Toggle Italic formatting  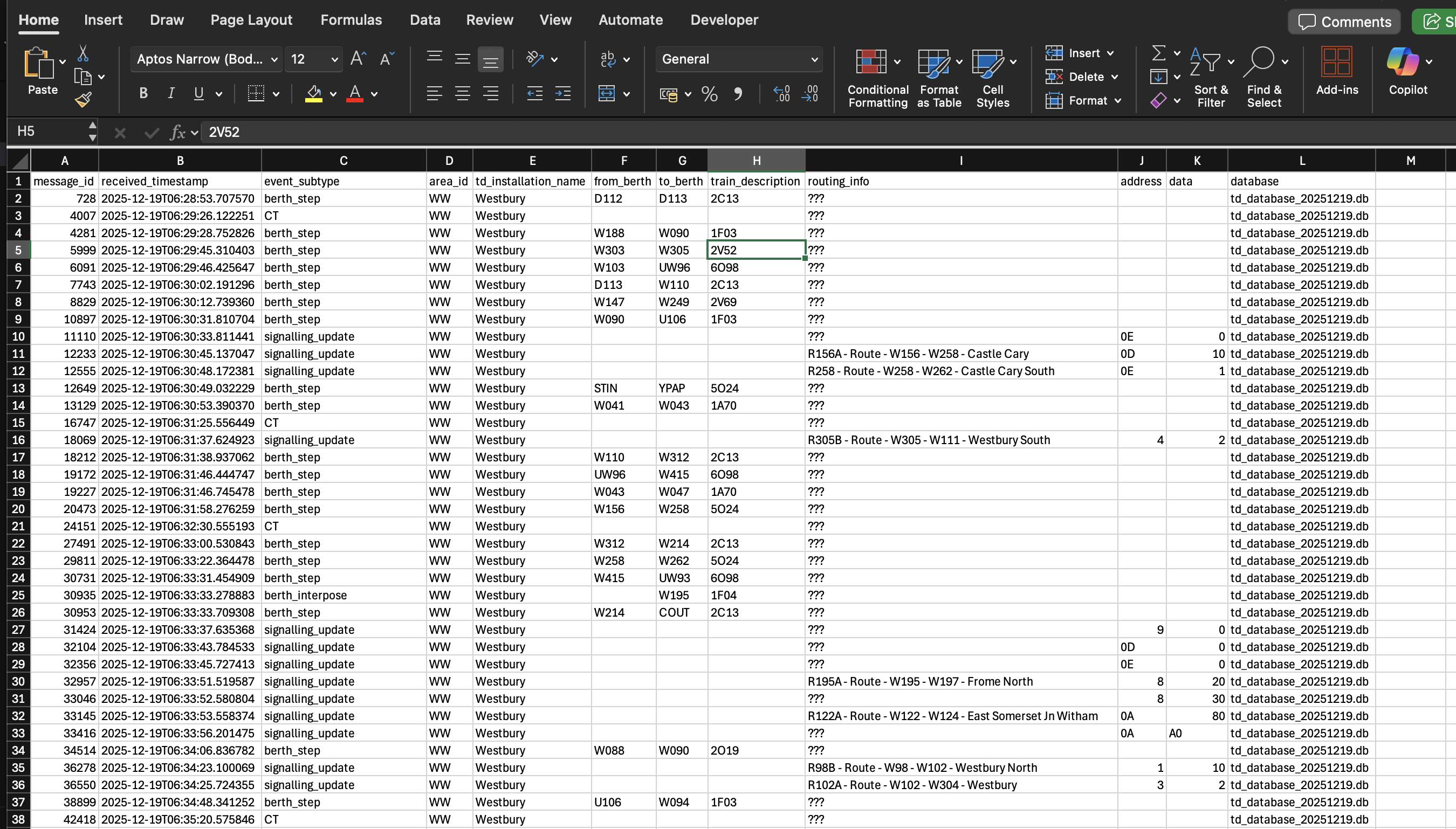(171, 93)
